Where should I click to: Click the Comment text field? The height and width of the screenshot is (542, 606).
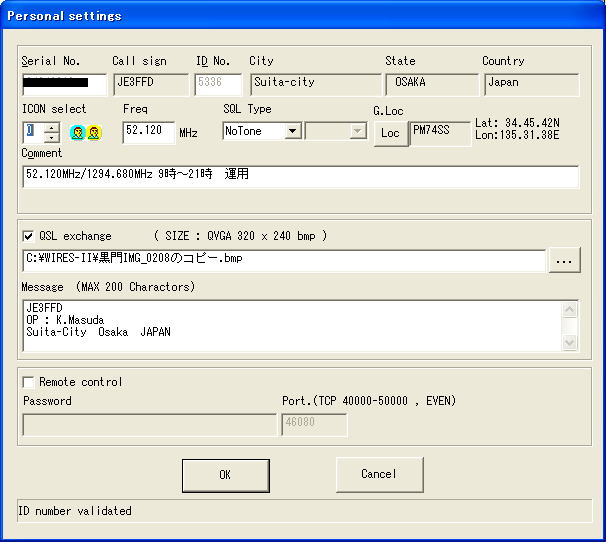[300, 176]
